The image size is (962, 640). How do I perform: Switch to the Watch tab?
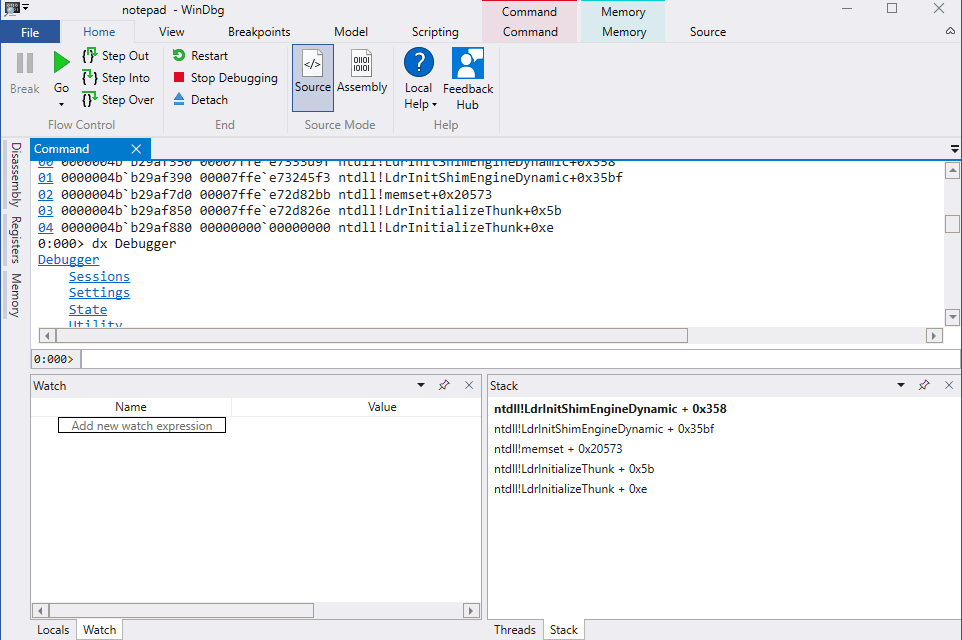(x=99, y=630)
